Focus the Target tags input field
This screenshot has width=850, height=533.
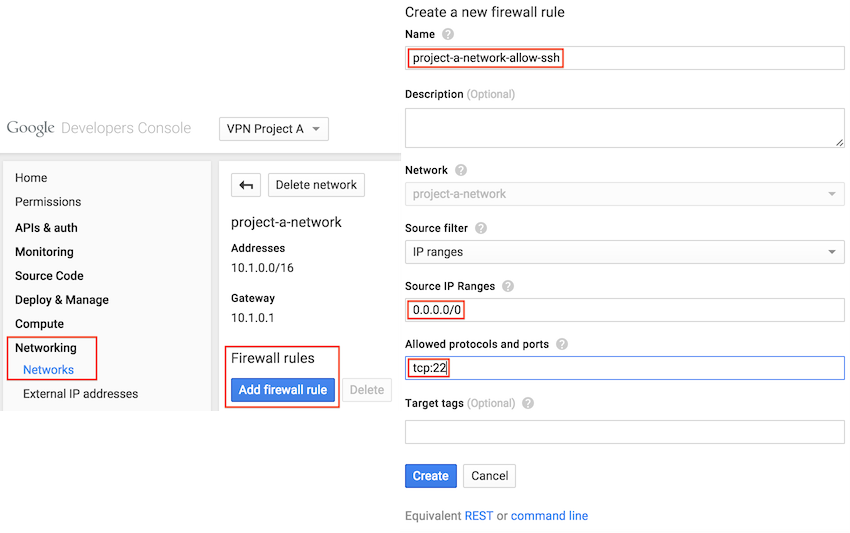[x=624, y=432]
